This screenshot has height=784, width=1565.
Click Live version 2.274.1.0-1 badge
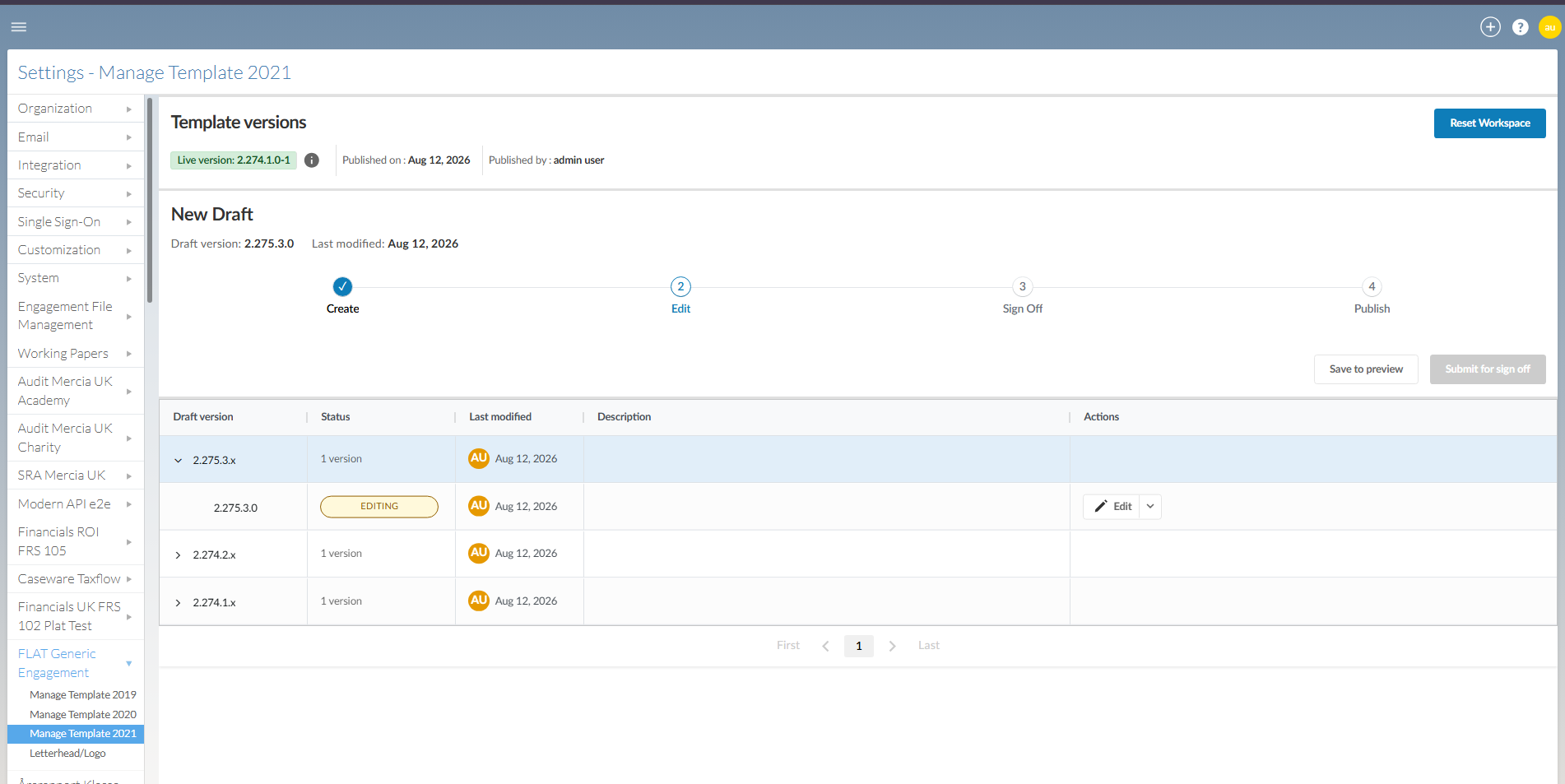click(x=234, y=160)
